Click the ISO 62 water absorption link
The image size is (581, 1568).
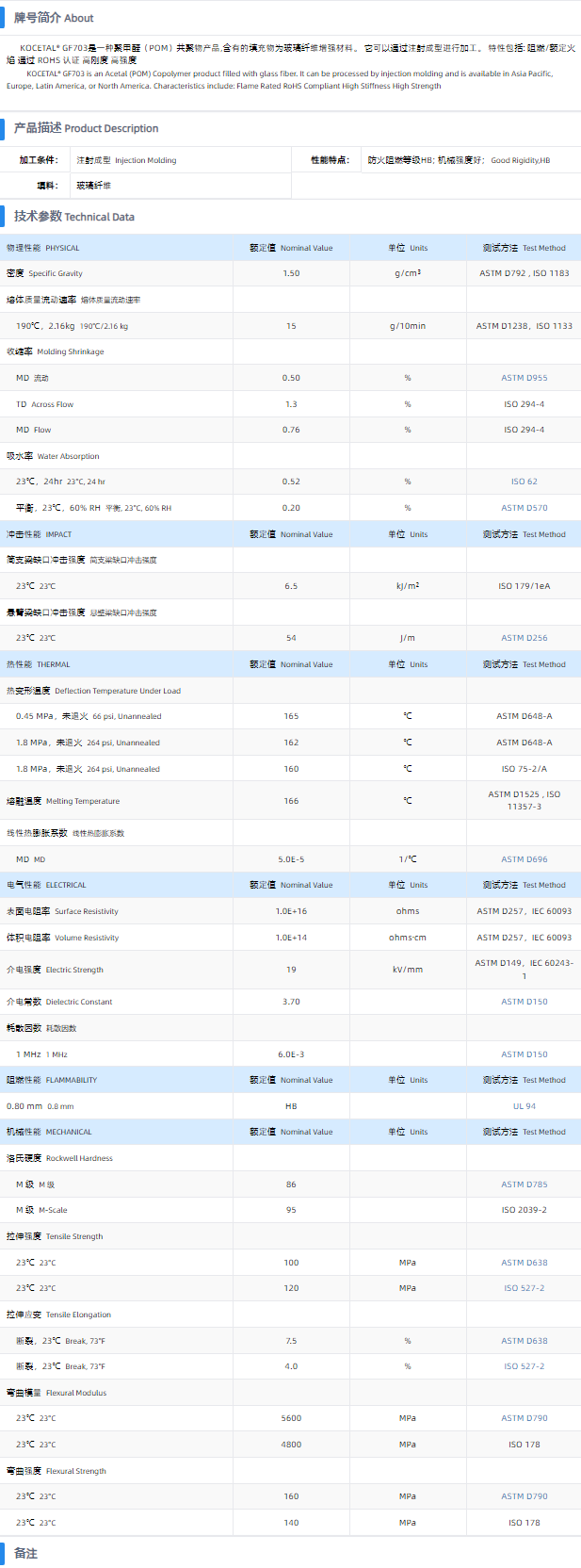click(x=524, y=482)
